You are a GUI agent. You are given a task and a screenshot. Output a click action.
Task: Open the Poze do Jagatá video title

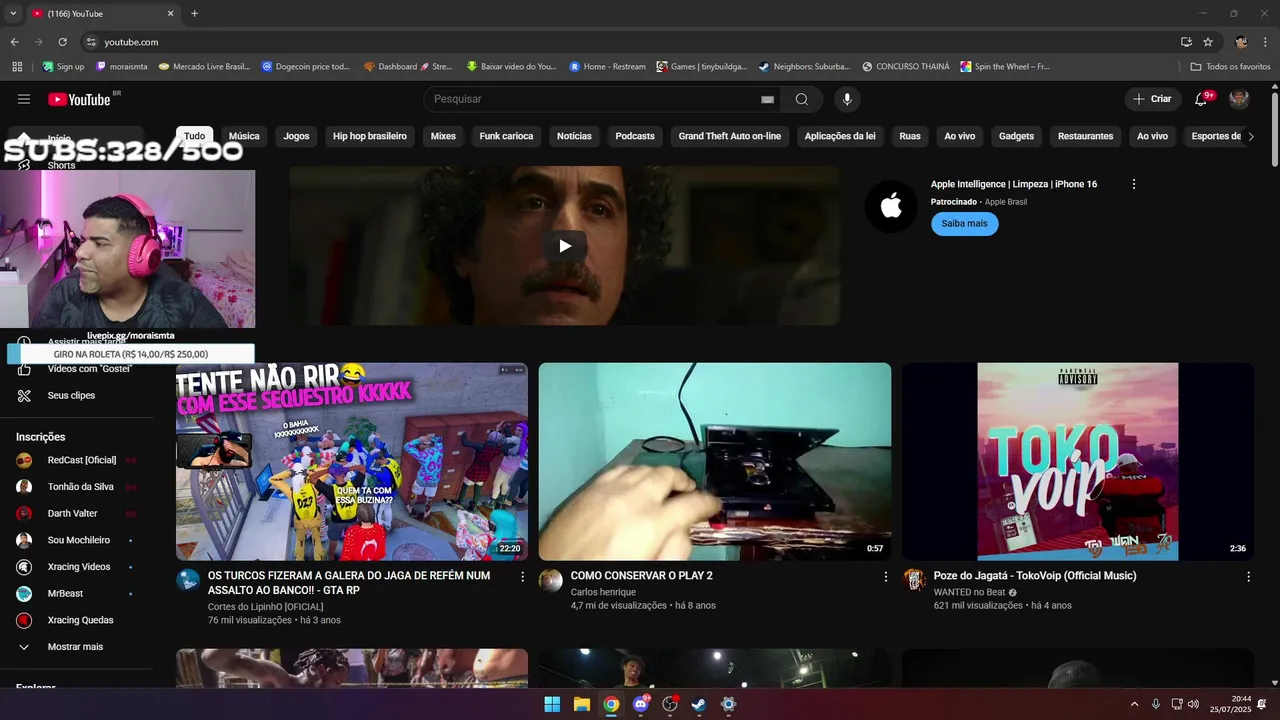point(1035,576)
